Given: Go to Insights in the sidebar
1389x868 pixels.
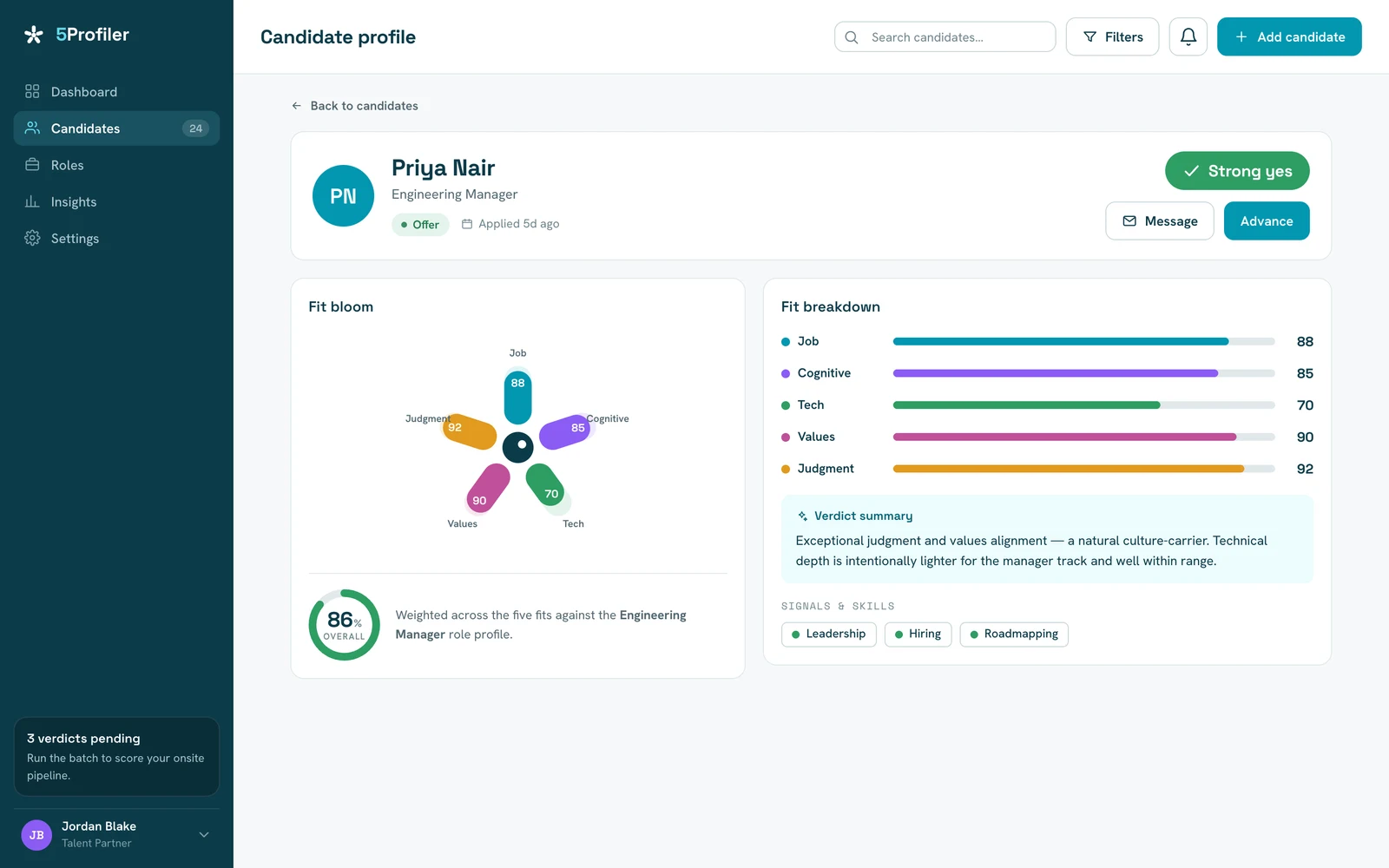Looking at the screenshot, I should 116,201.
